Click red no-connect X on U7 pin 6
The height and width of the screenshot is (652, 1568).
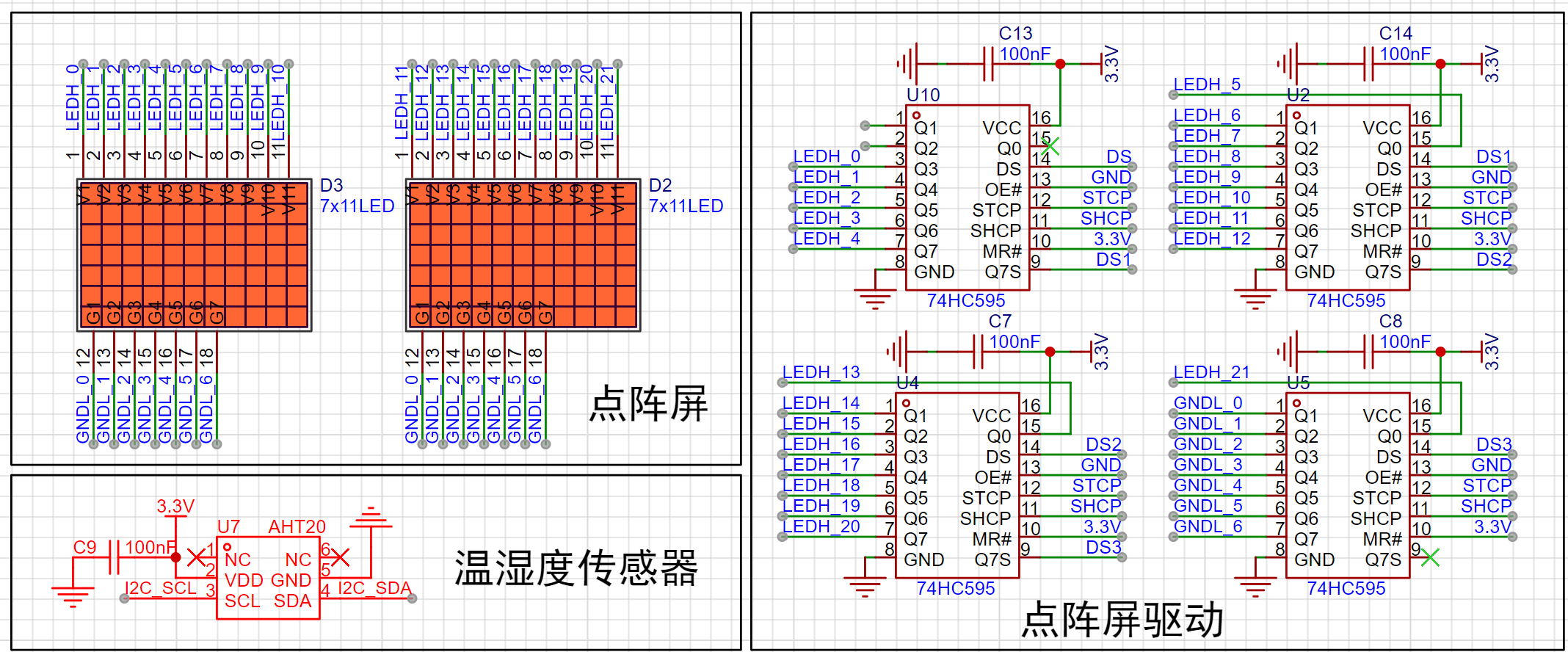[x=340, y=557]
